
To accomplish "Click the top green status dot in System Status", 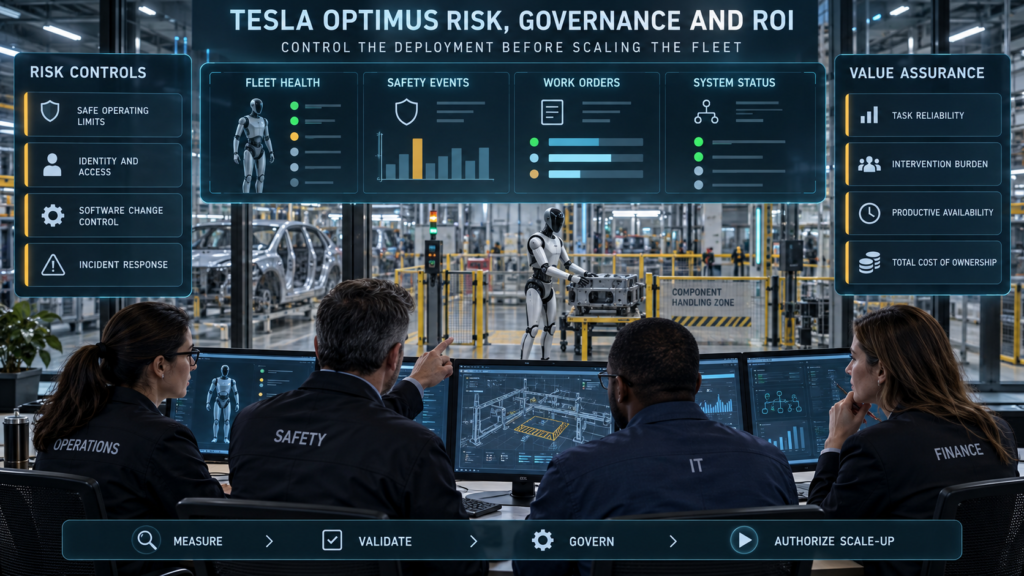I will point(699,142).
